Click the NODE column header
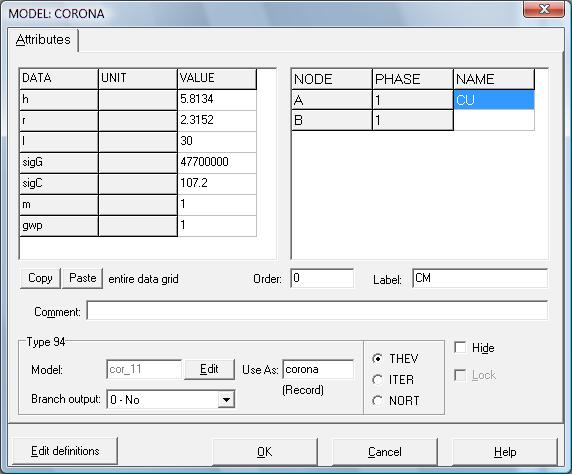 pos(332,79)
